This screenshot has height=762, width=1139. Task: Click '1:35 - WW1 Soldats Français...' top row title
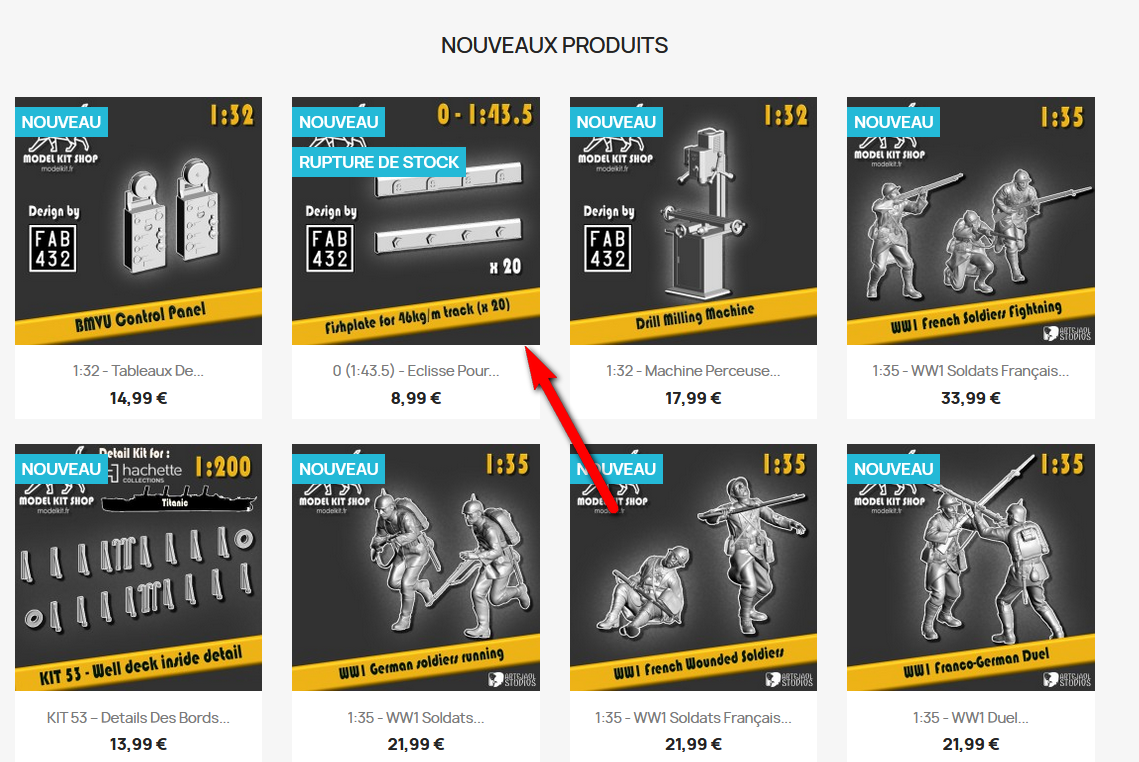[x=970, y=370]
